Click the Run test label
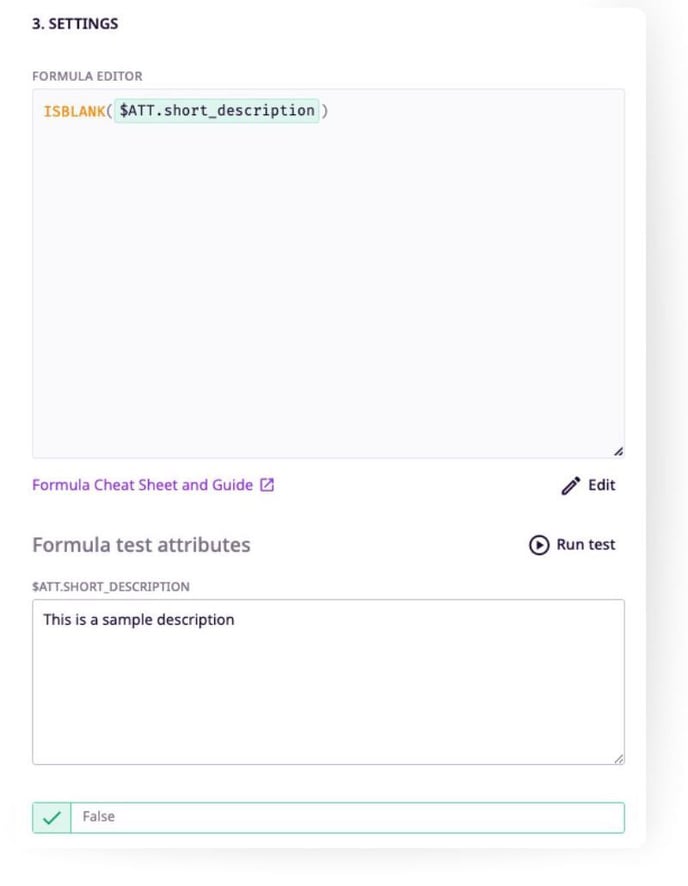 pos(586,545)
